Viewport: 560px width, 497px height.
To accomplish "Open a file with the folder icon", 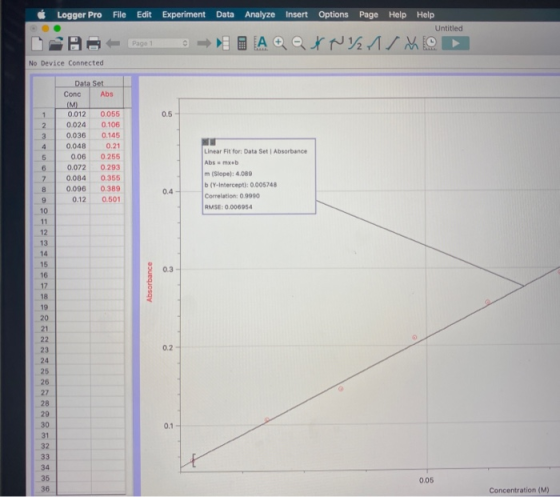I will click(56, 44).
